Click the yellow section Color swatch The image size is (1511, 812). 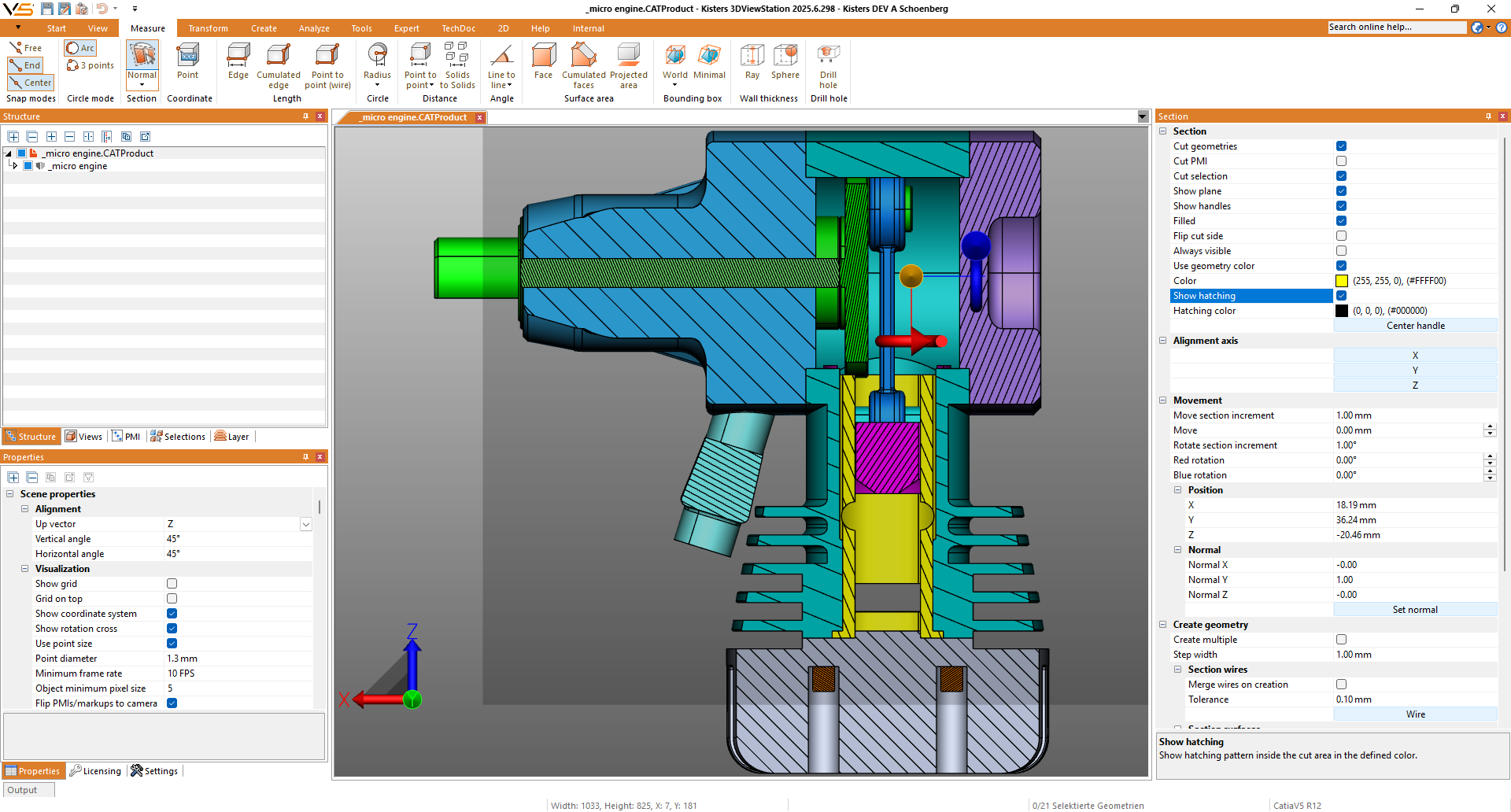coord(1342,281)
